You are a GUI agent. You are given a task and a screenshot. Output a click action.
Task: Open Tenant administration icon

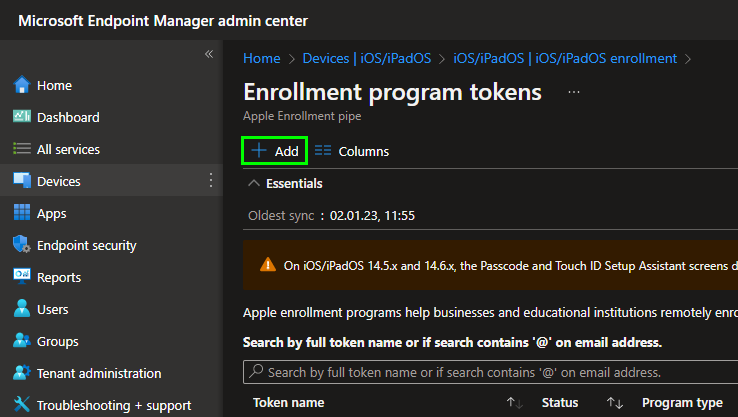click(x=22, y=374)
